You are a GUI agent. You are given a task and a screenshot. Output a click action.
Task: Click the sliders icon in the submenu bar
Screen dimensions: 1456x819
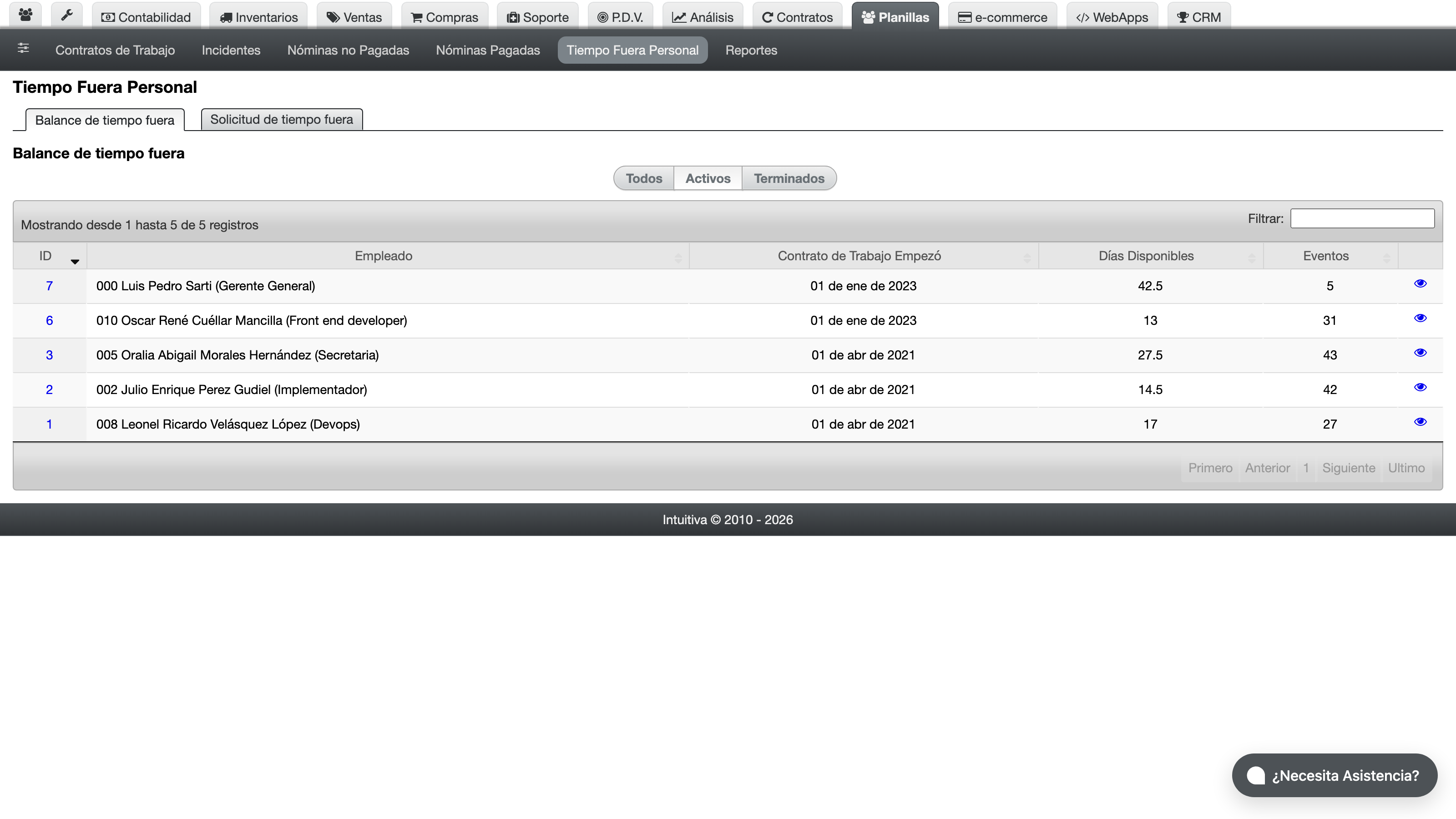point(23,49)
